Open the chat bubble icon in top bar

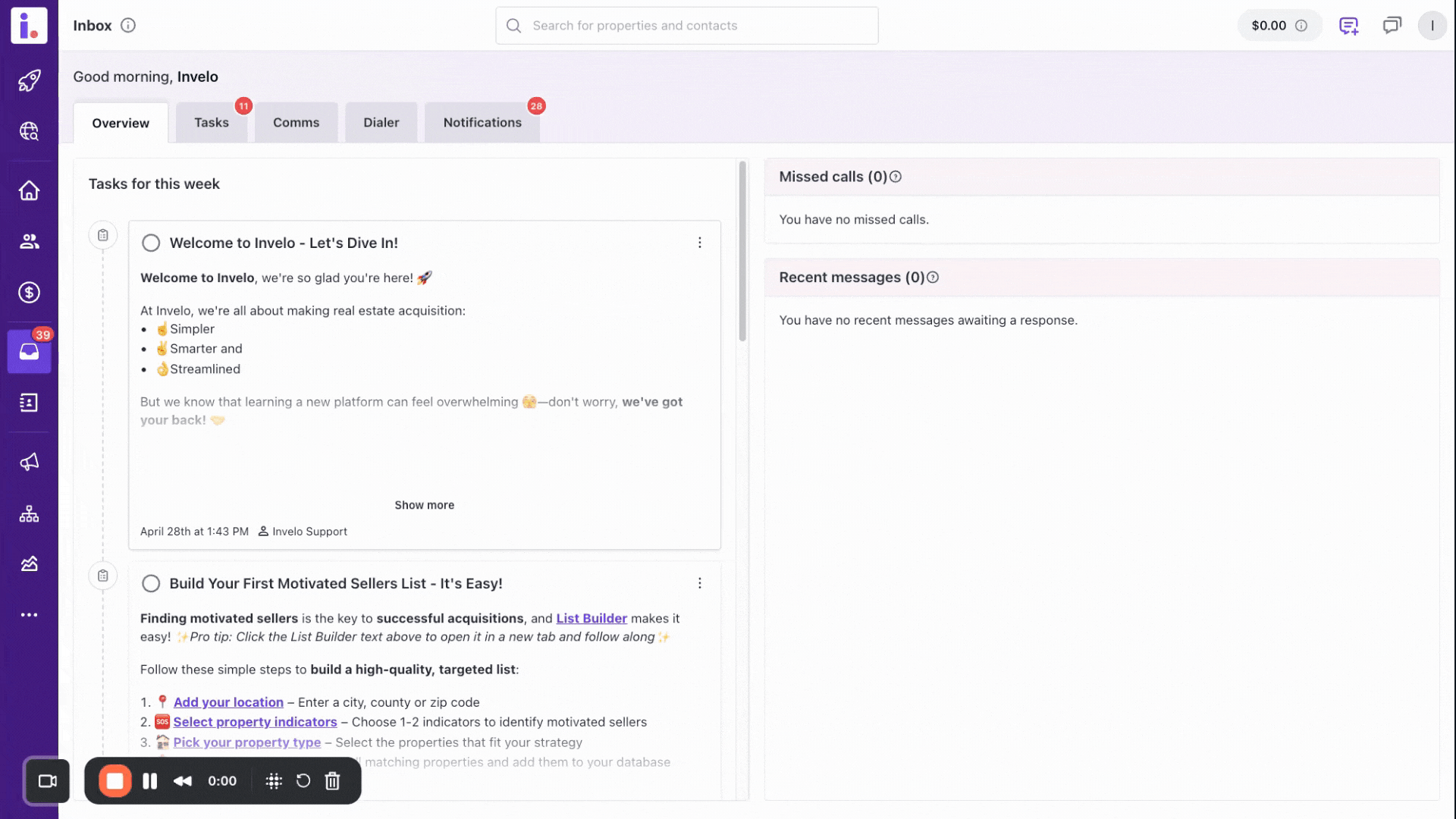click(1392, 25)
